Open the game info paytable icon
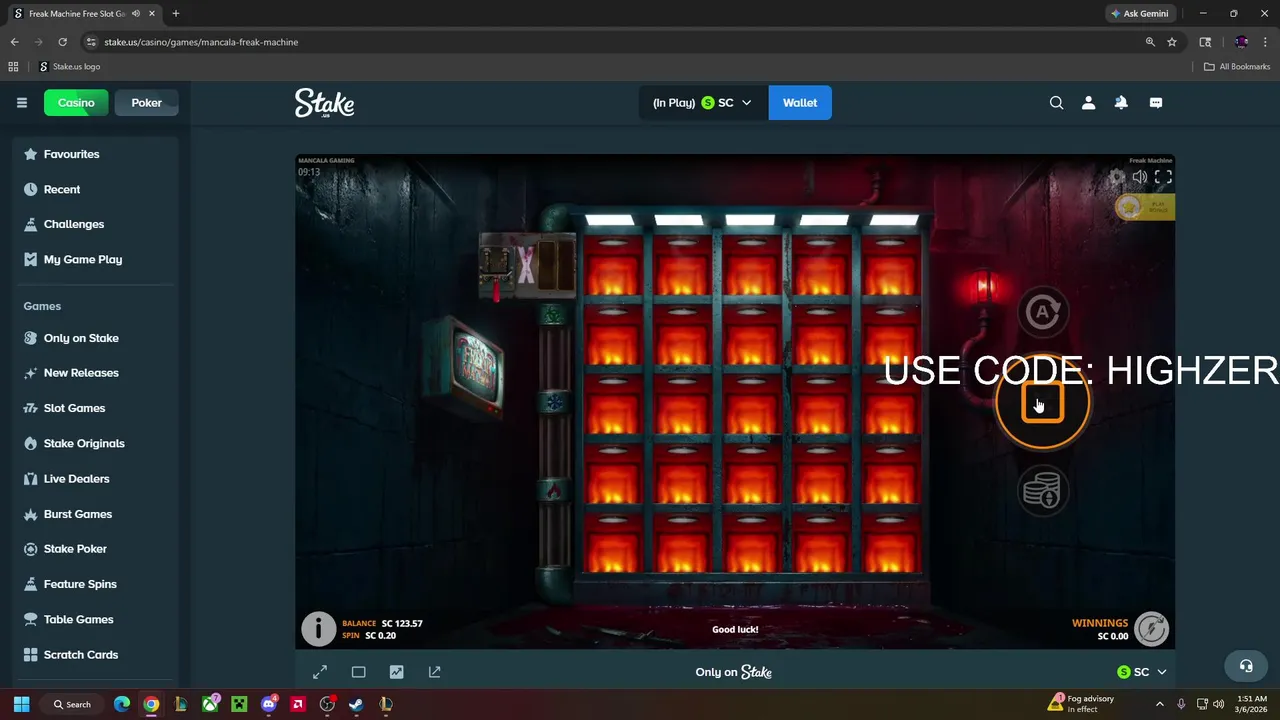Screen dimensions: 1280x720 pos(319,629)
